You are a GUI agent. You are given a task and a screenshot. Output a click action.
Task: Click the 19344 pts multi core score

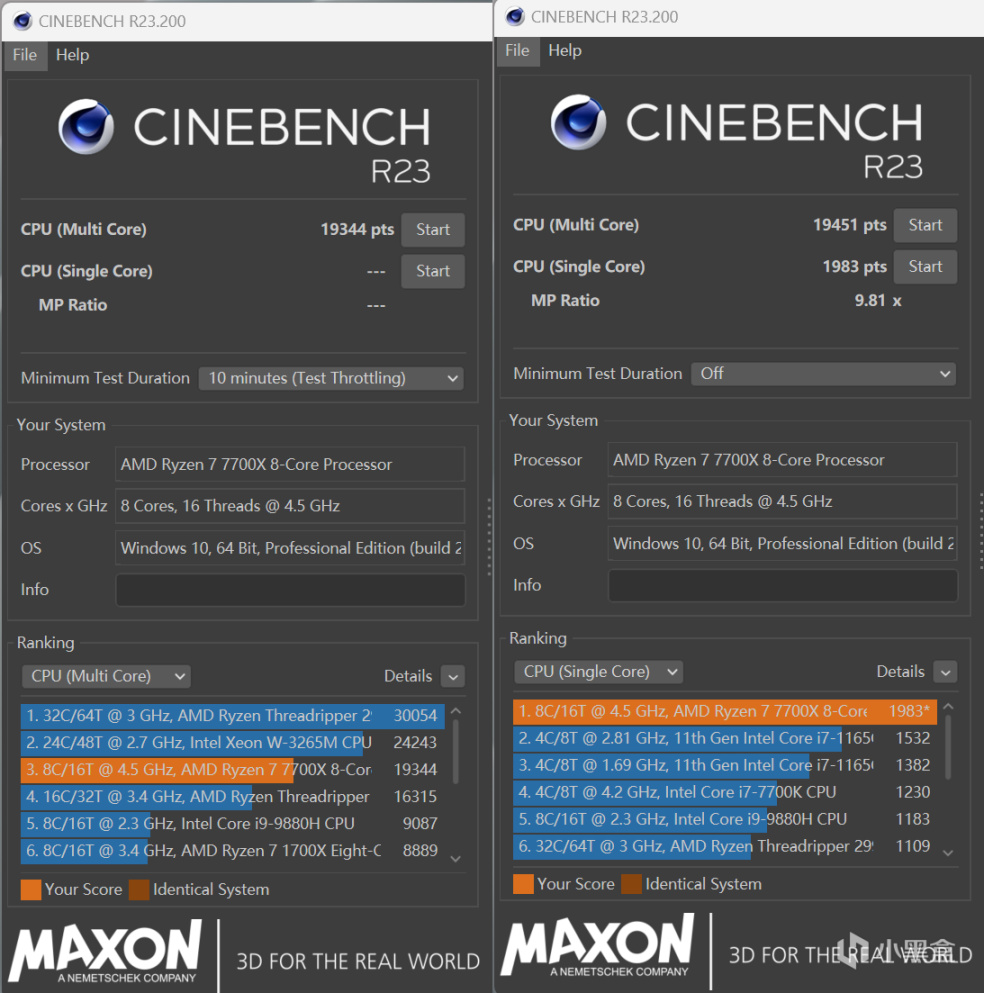coord(357,229)
